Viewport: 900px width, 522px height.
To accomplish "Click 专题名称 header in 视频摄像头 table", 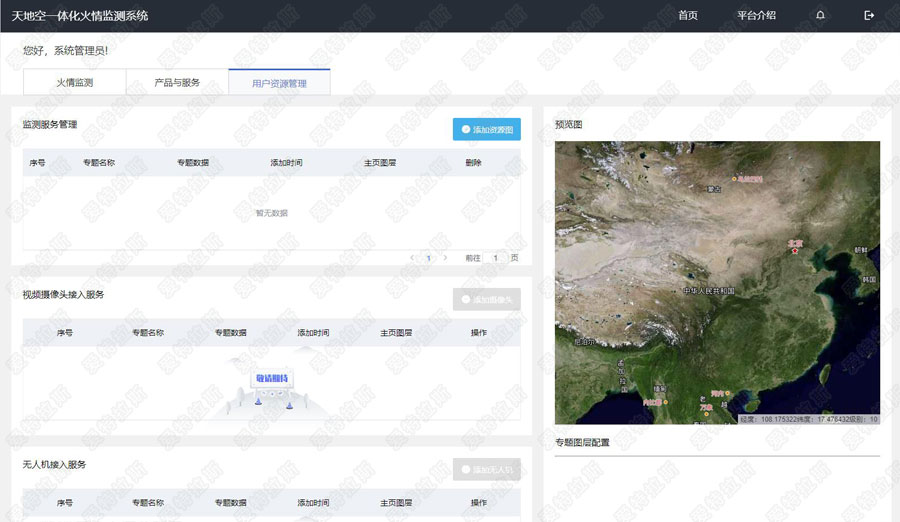I will tap(148, 333).
